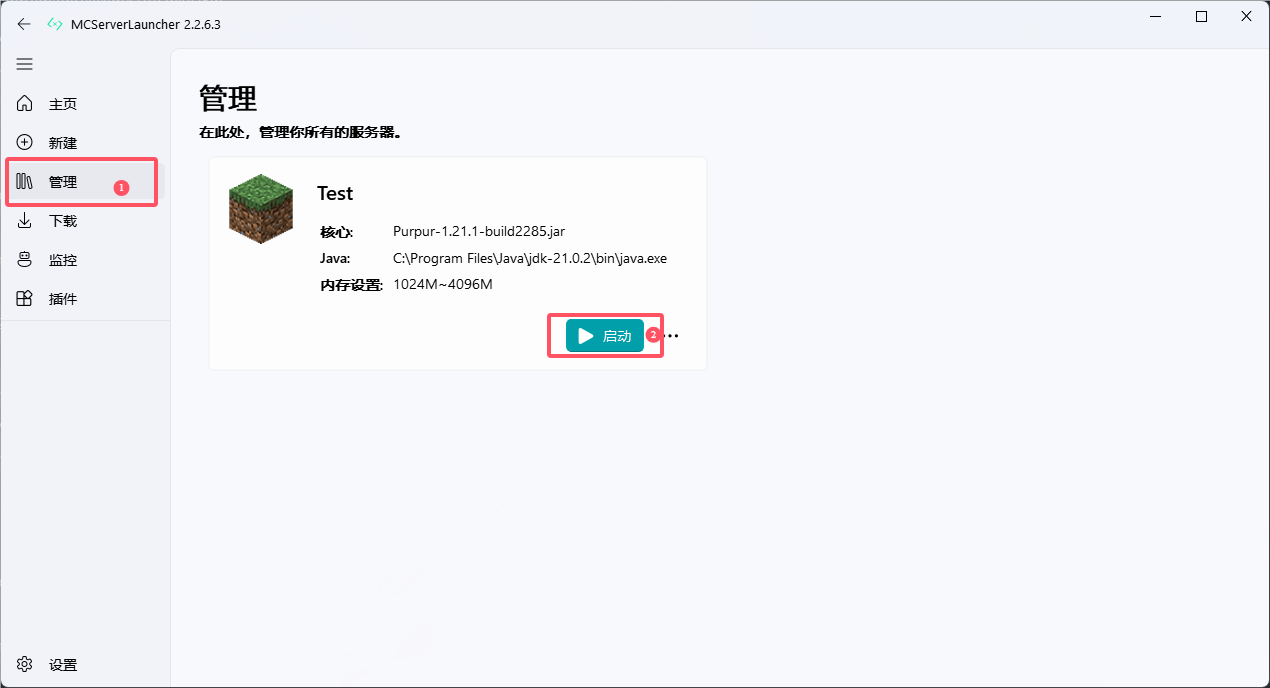1270x688 pixels.
Task: Open the 新建 page in sidebar
Action: coord(85,143)
